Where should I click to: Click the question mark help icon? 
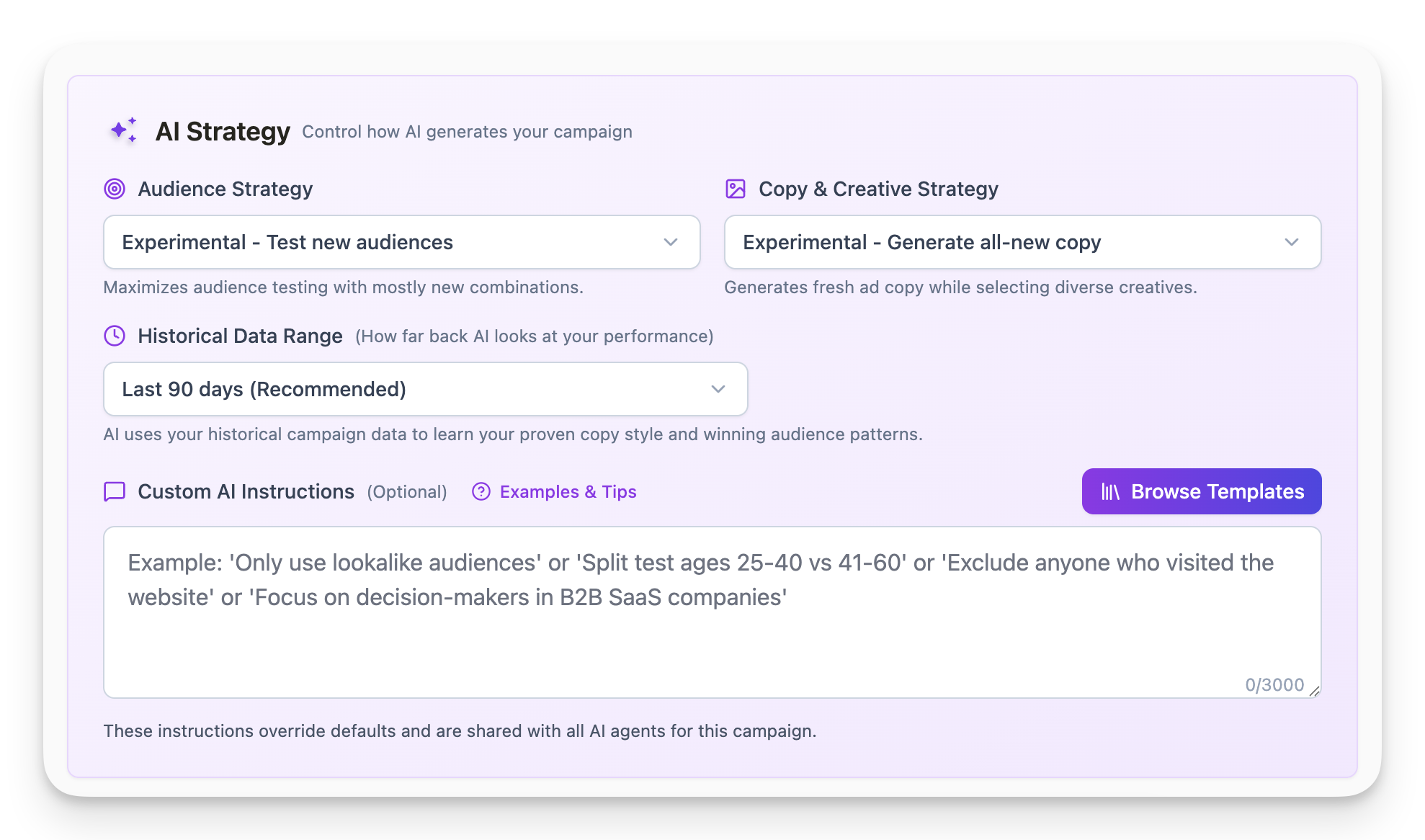[x=481, y=491]
